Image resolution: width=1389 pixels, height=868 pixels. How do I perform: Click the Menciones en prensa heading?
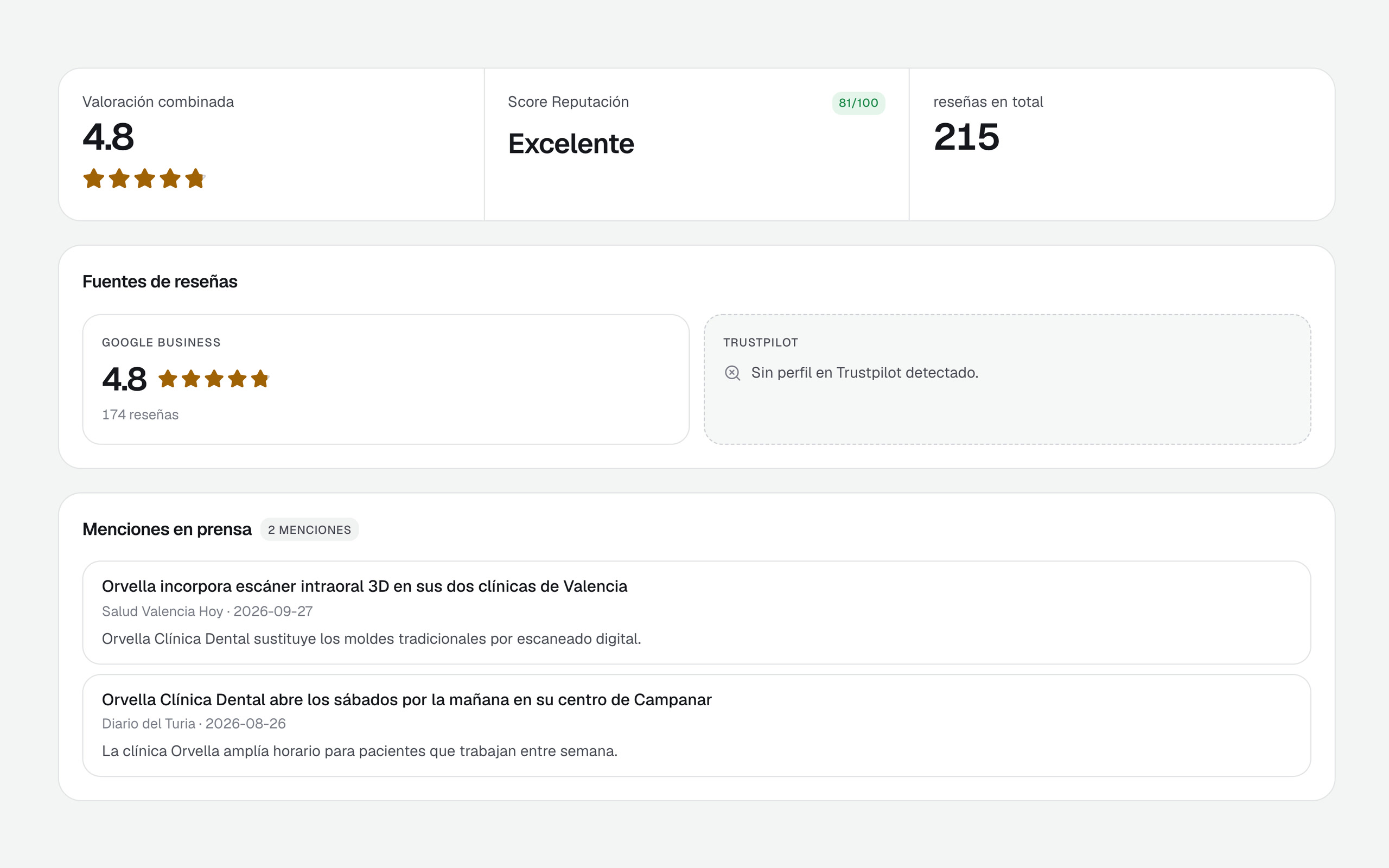pyautogui.click(x=167, y=529)
